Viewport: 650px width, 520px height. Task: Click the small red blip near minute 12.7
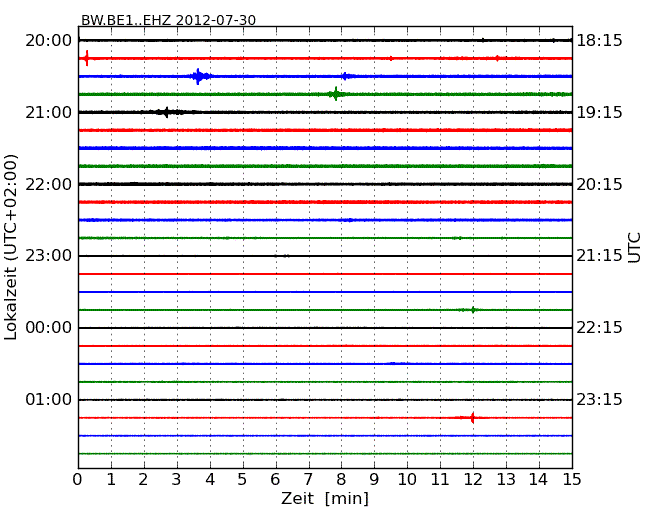click(x=497, y=58)
